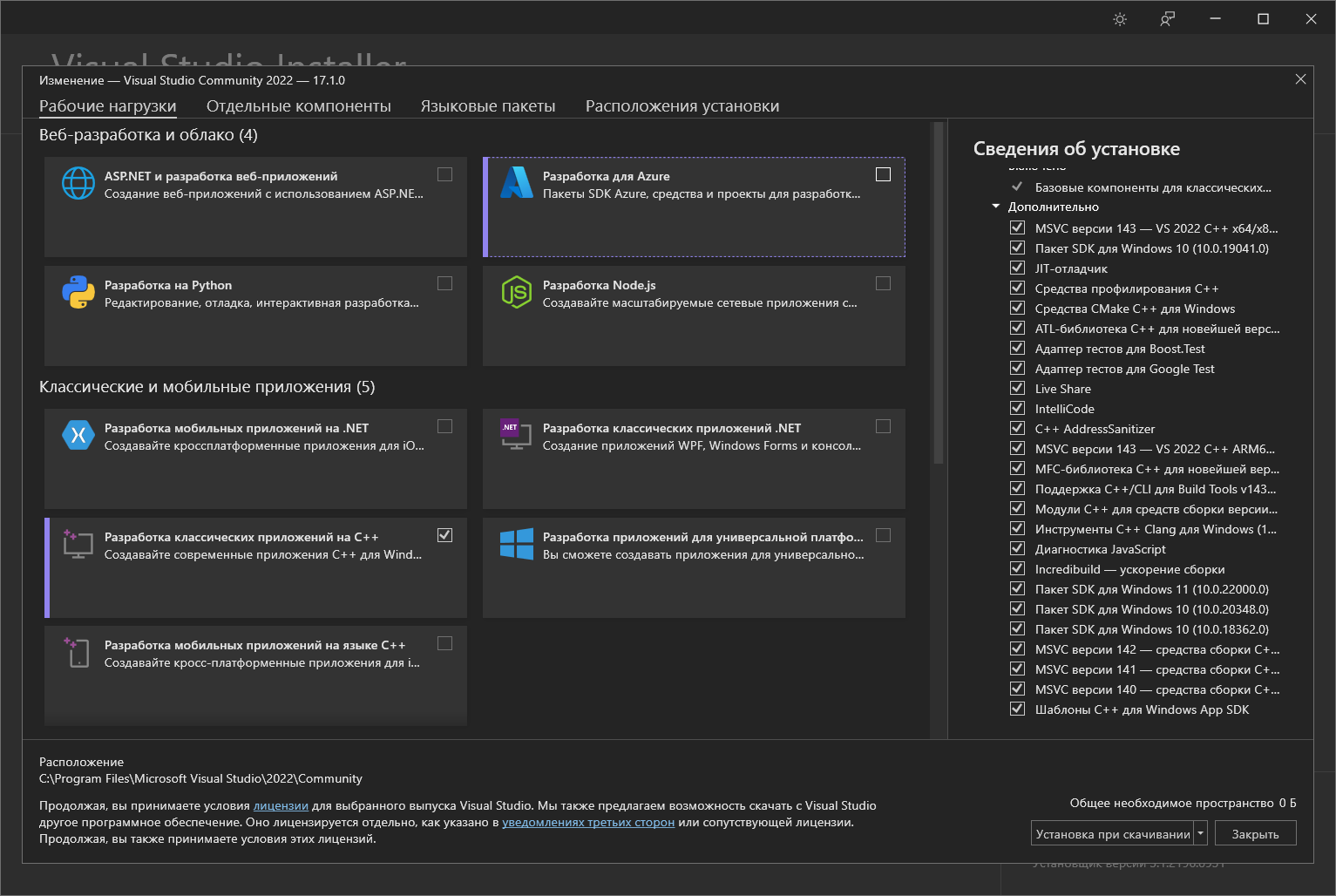Screen dimensions: 1336x896
Task: Uncheck IntelliCode component checkbox
Action: tap(1017, 408)
